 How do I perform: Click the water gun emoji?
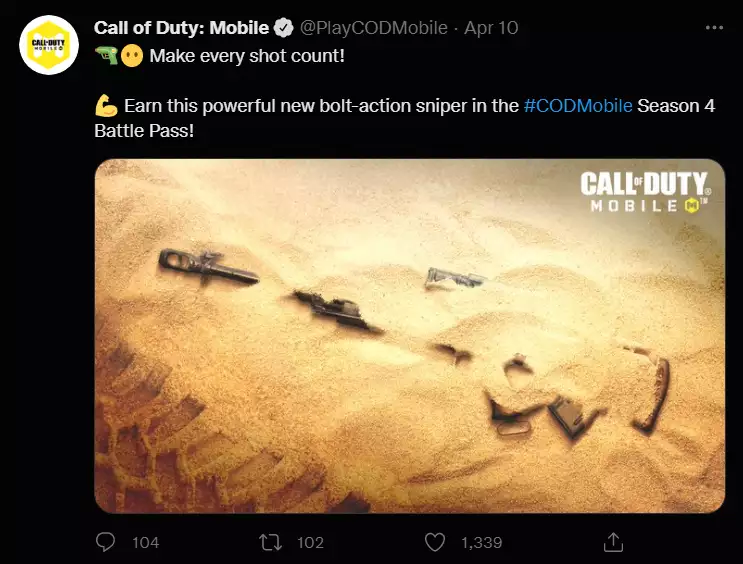105,55
